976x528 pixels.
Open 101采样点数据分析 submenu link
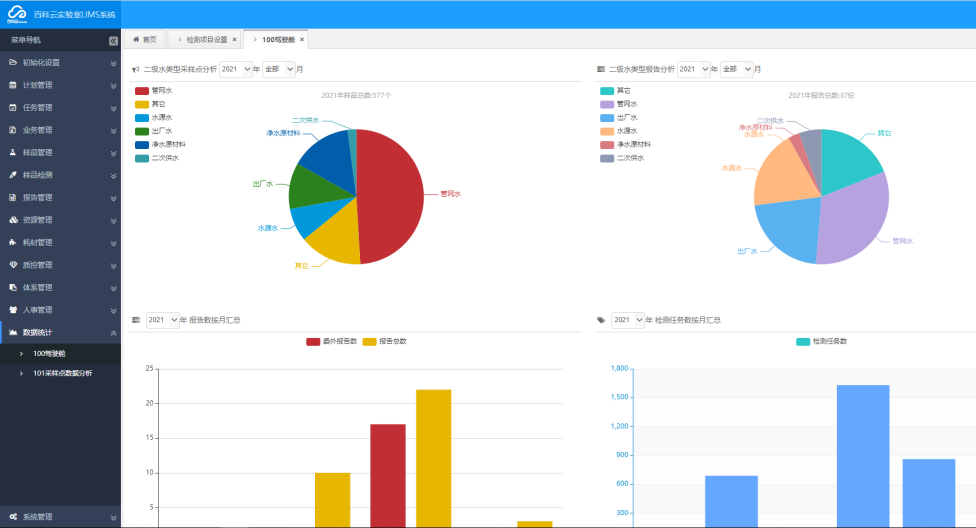pyautogui.click(x=62, y=373)
